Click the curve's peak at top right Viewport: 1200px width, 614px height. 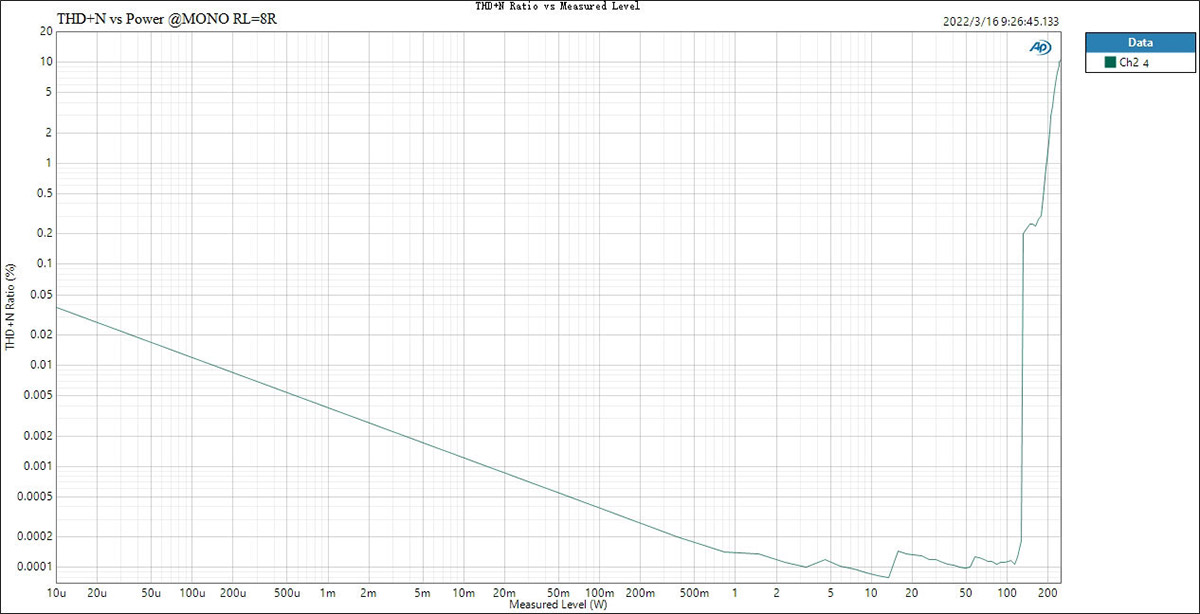pyautogui.click(x=1060, y=61)
